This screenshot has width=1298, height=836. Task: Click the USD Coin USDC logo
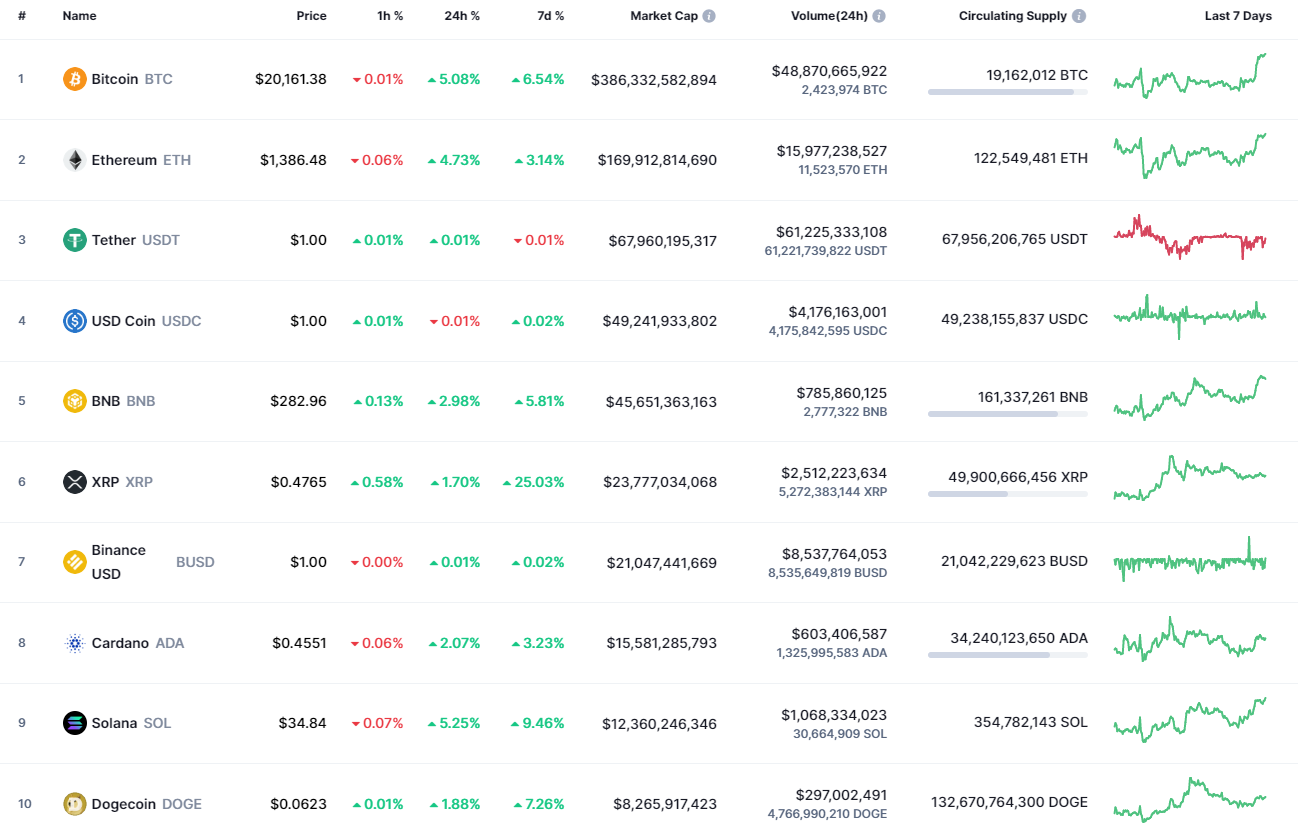(x=75, y=321)
